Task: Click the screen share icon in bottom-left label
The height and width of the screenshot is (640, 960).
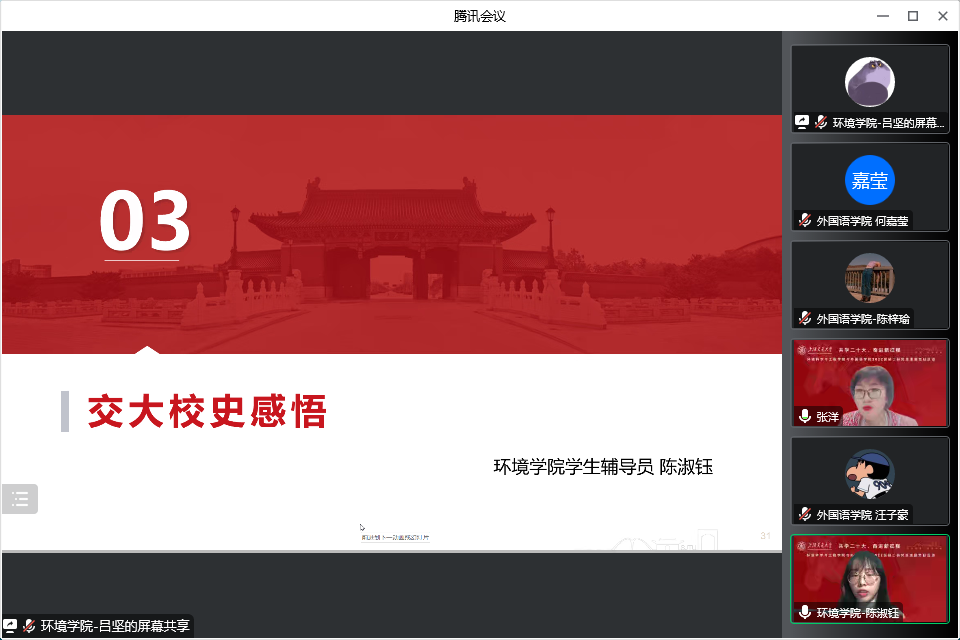Action: pyautogui.click(x=10, y=626)
